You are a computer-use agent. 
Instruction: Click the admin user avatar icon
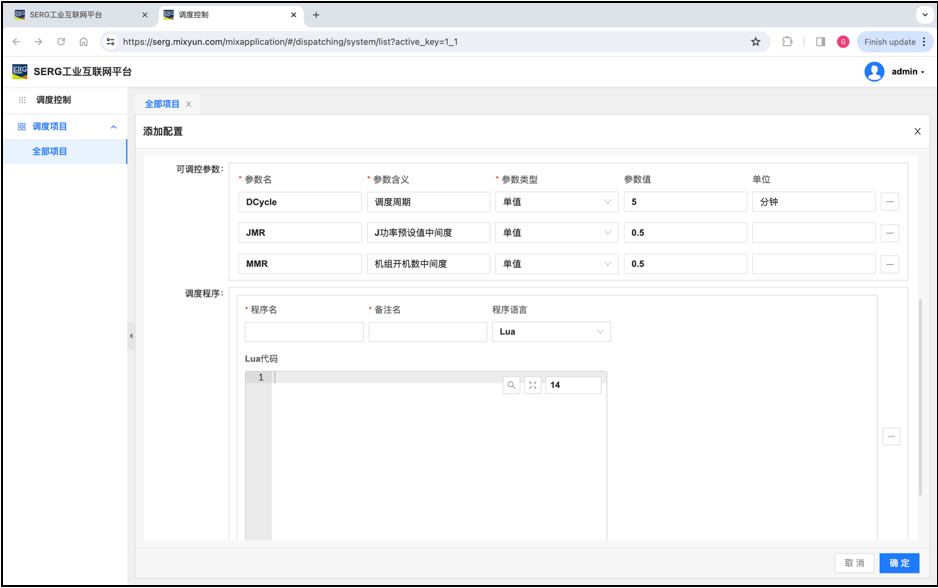(x=874, y=72)
